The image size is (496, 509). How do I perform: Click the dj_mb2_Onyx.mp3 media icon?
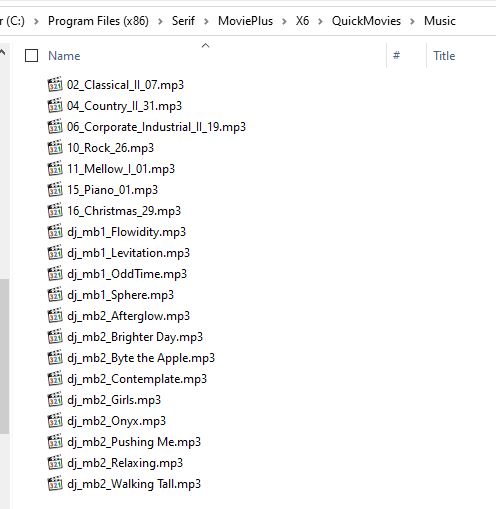click(55, 421)
